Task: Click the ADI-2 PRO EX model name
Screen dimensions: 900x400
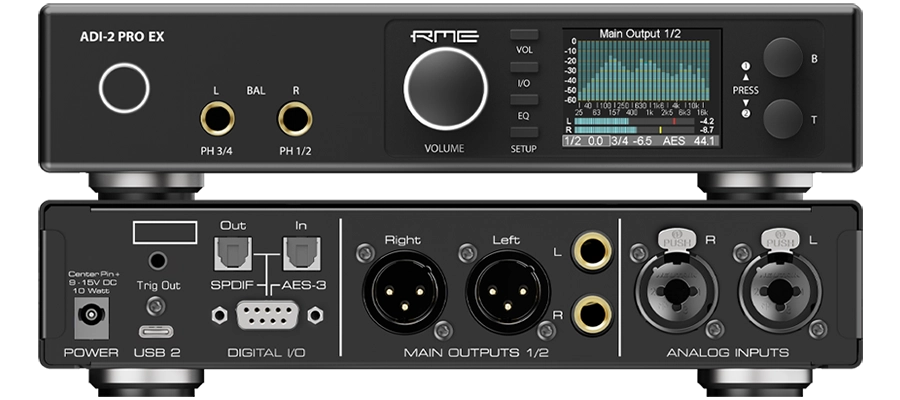Action: click(122, 37)
